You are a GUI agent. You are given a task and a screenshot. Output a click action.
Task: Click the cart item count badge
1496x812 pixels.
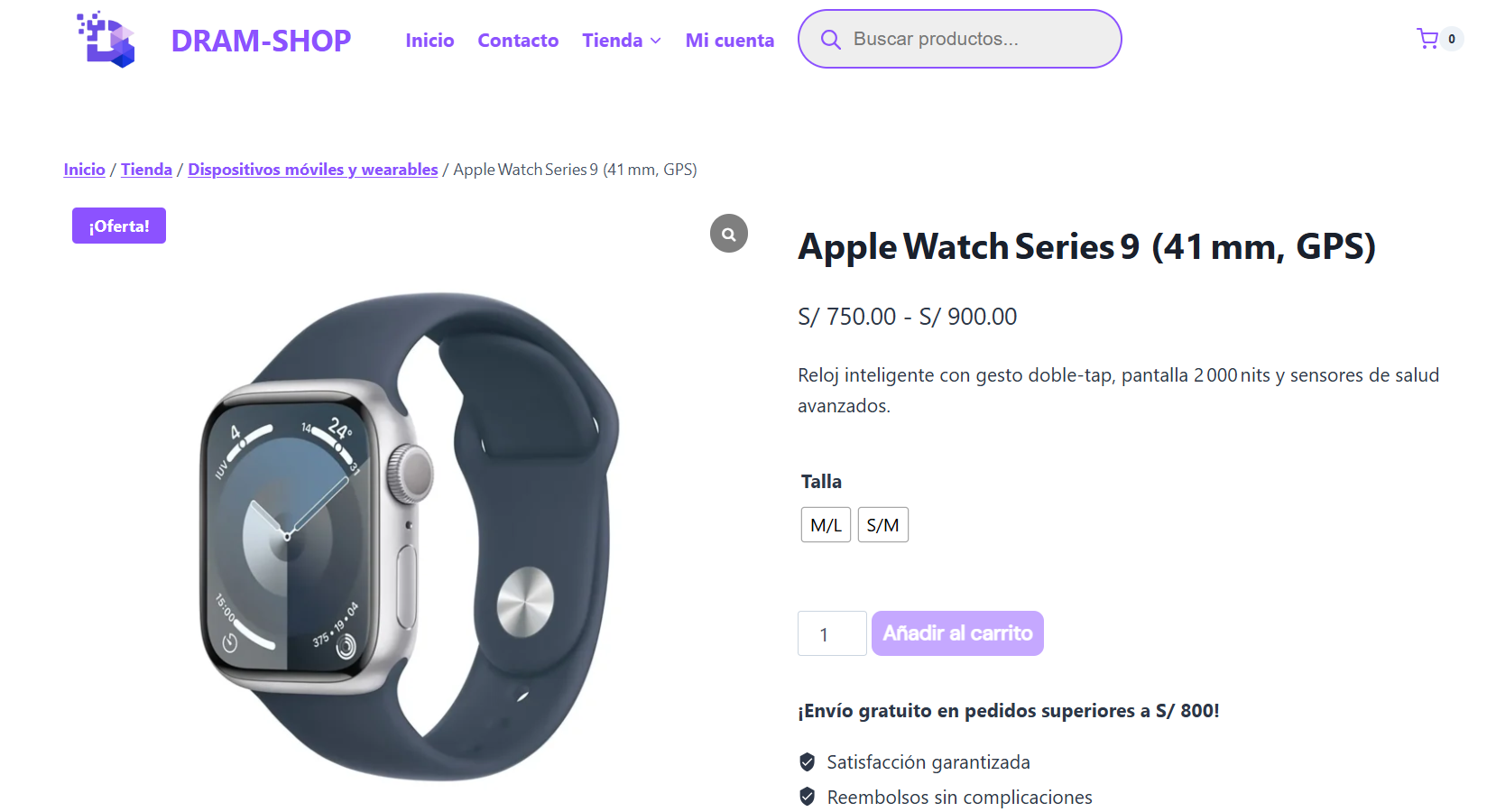(x=1452, y=39)
